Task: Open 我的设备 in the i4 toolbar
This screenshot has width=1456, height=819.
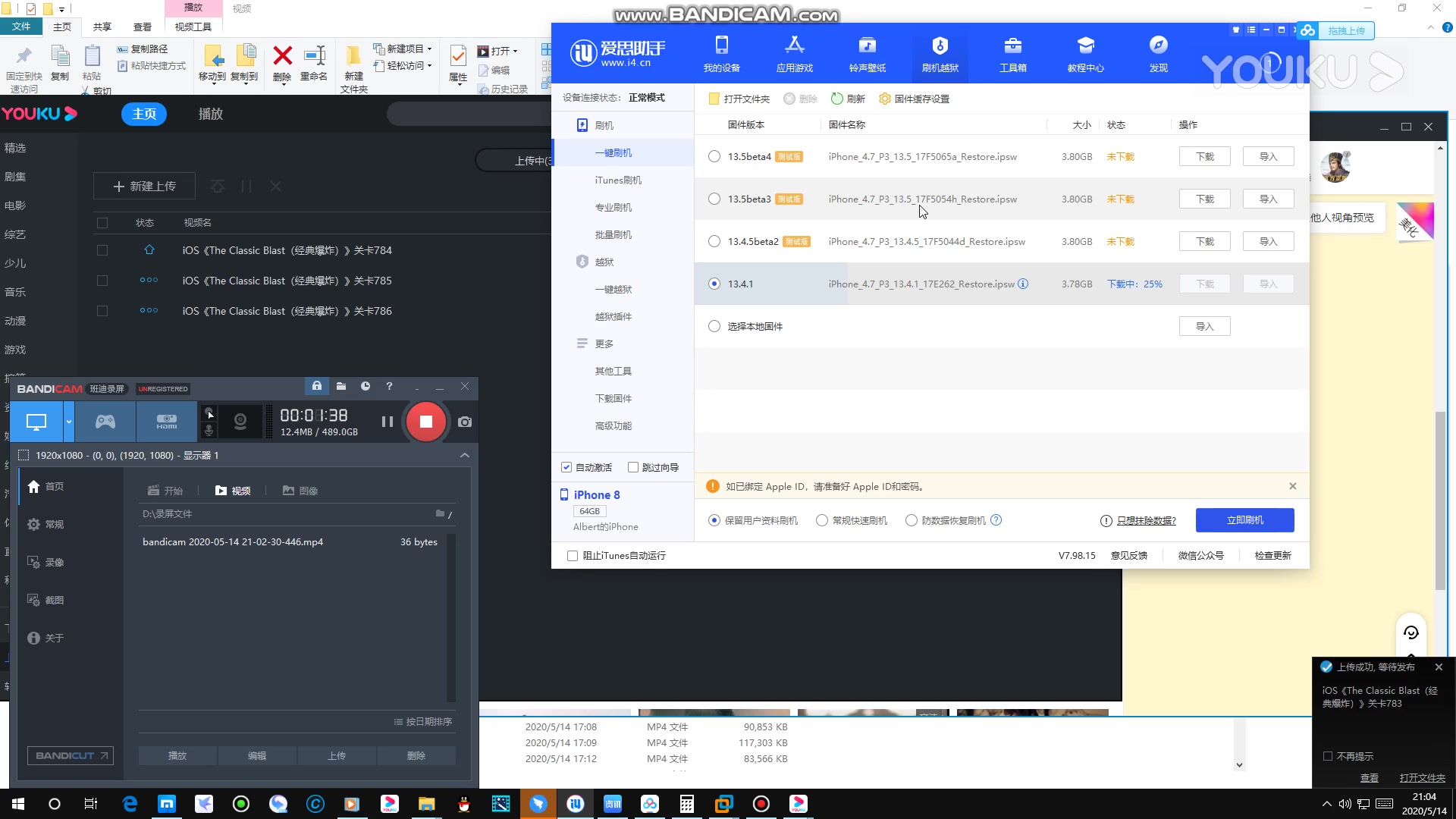Action: [x=721, y=54]
